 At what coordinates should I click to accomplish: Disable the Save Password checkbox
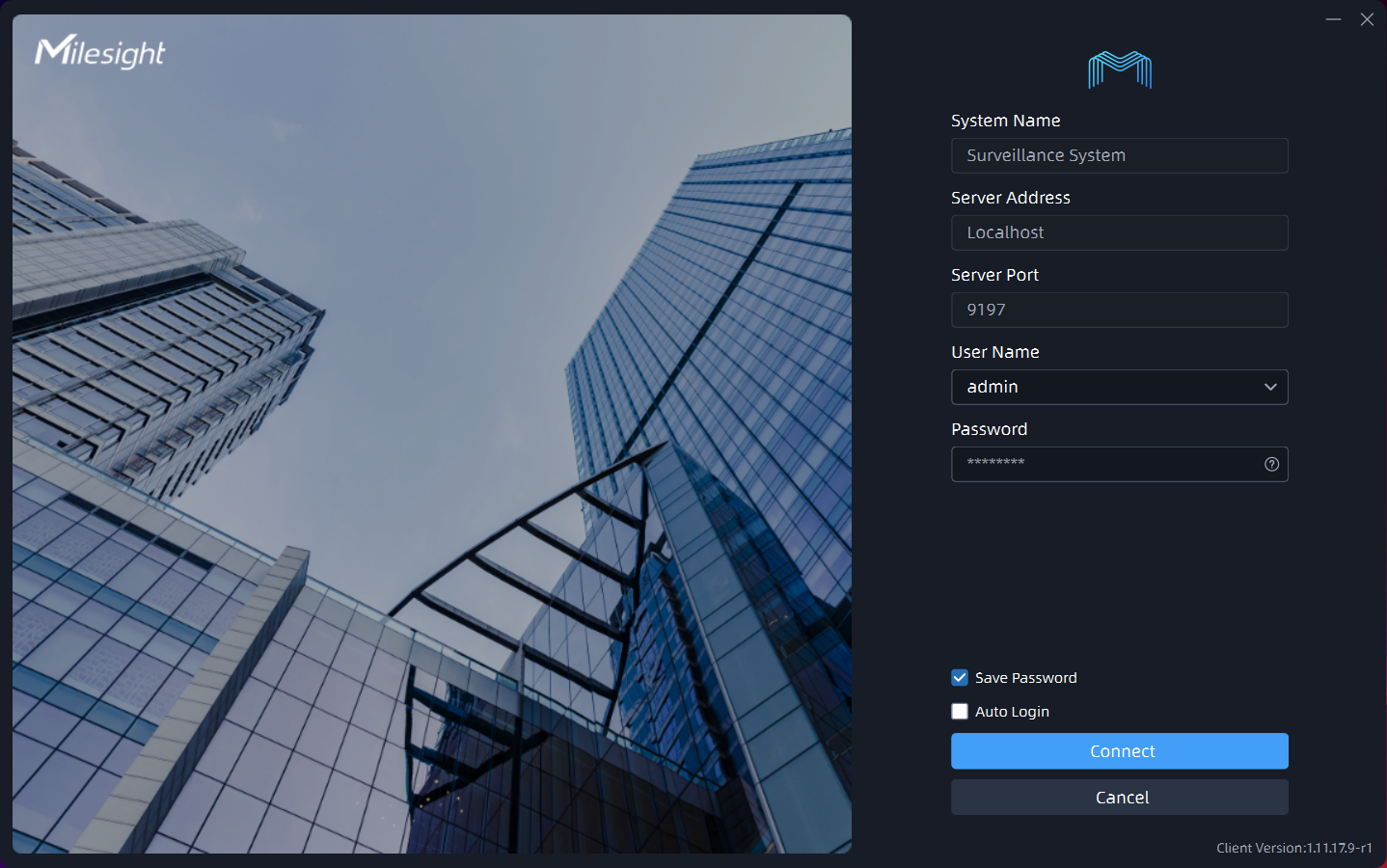pyautogui.click(x=959, y=677)
